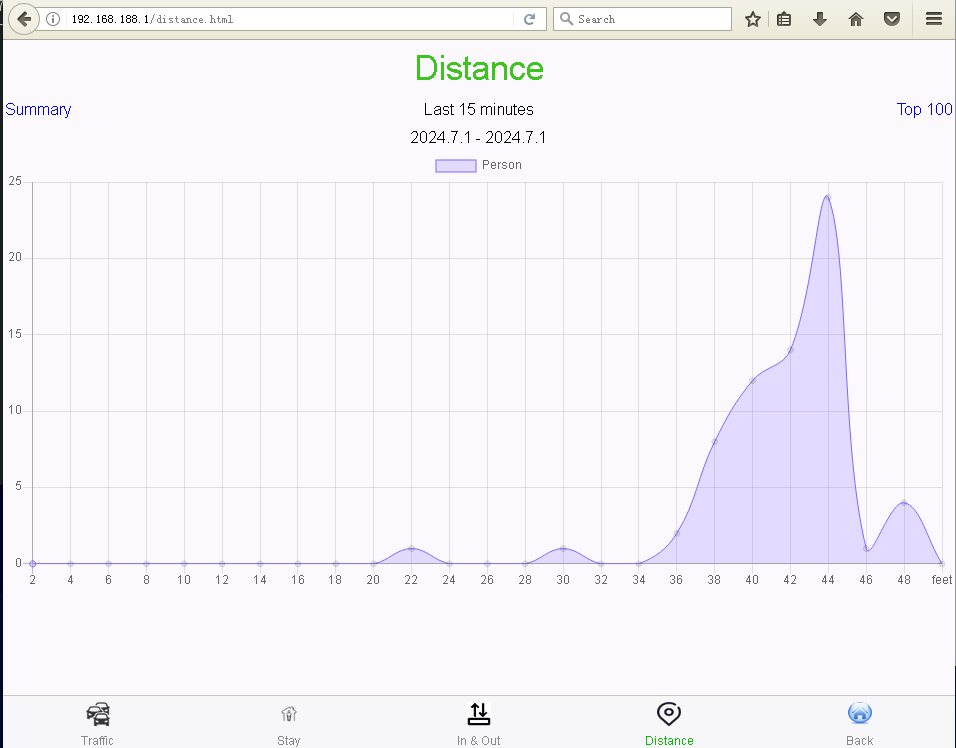Click the data point at 36 feet
Image resolution: width=956 pixels, height=748 pixels.
677,533
